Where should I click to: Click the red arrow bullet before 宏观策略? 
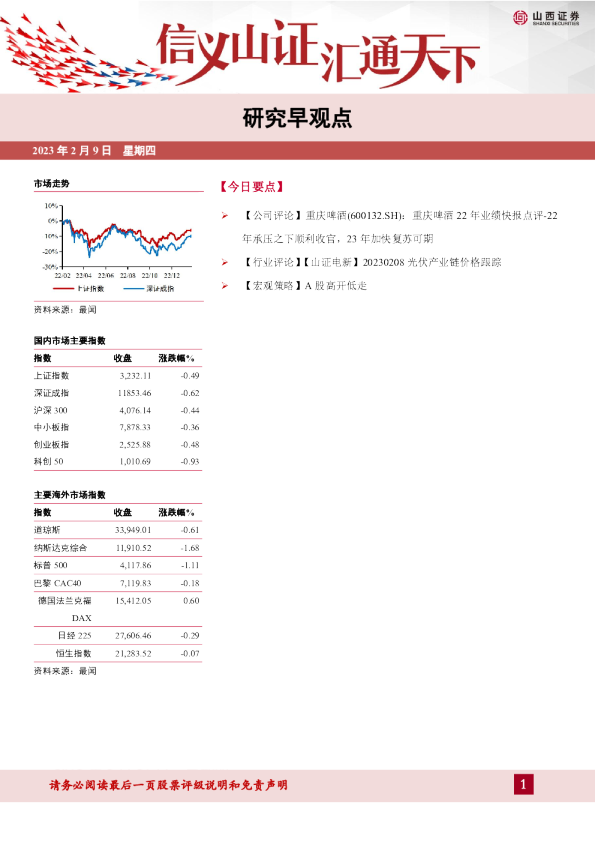tap(224, 286)
